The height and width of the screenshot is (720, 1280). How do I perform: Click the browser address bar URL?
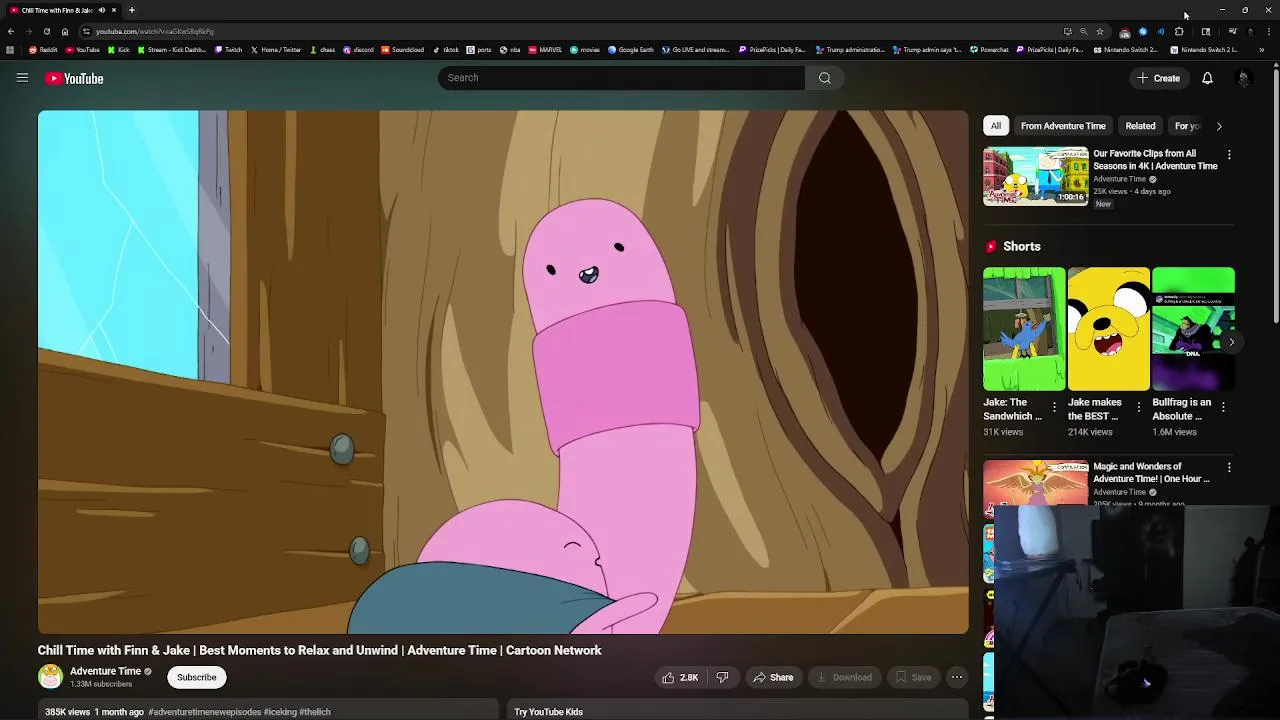tap(155, 31)
